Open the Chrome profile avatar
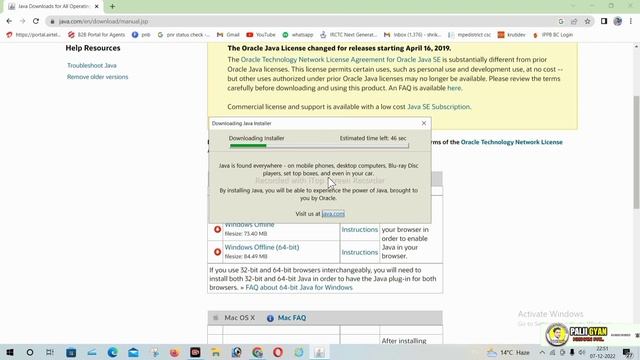Image resolution: width=640 pixels, height=360 pixels. [618, 21]
